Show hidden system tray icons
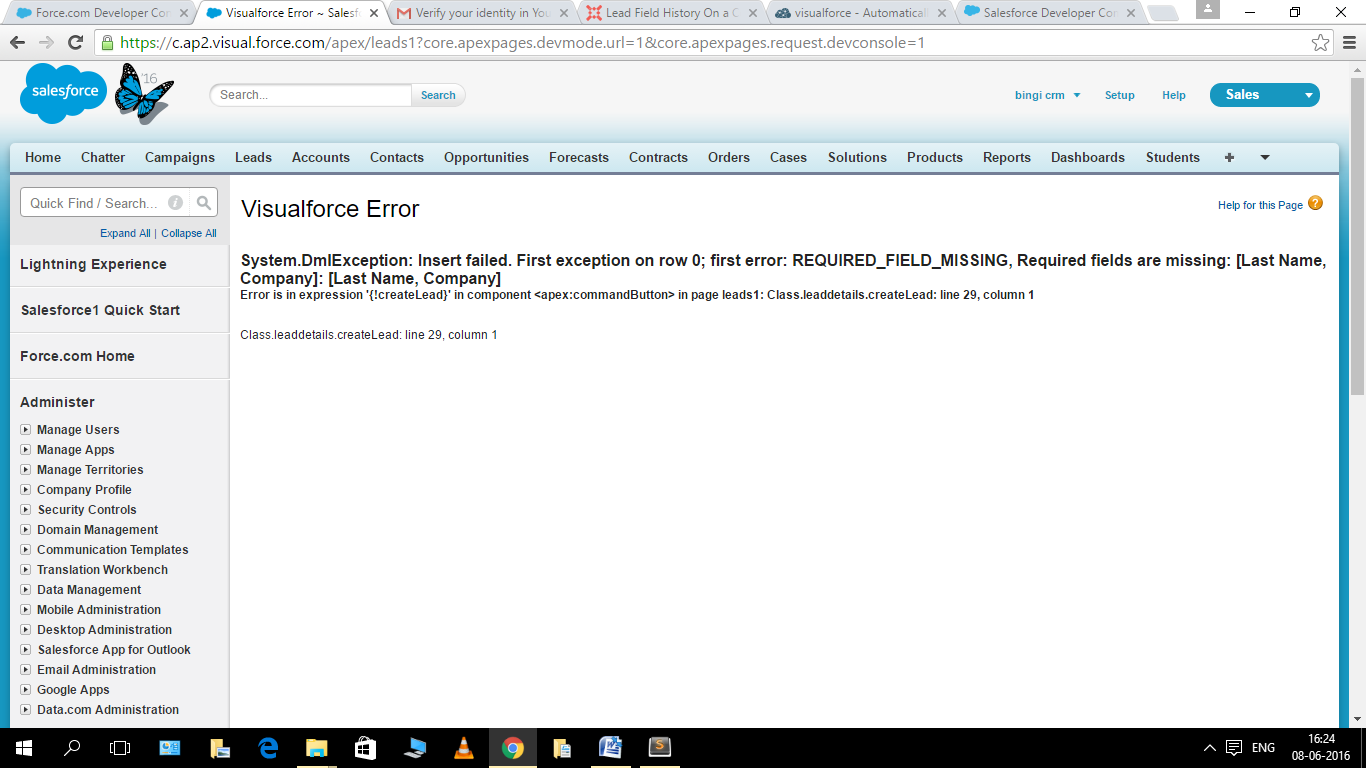The height and width of the screenshot is (768, 1366). click(x=1209, y=748)
